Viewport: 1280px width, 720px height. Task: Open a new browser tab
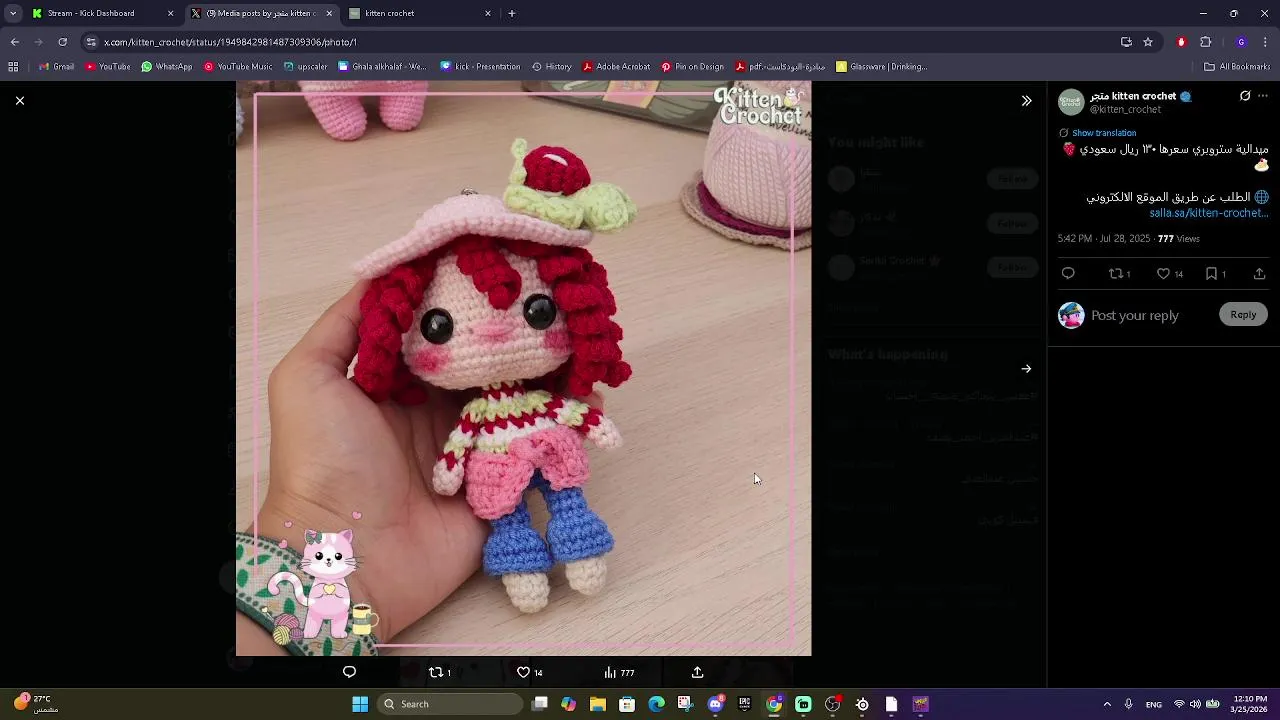click(x=512, y=13)
